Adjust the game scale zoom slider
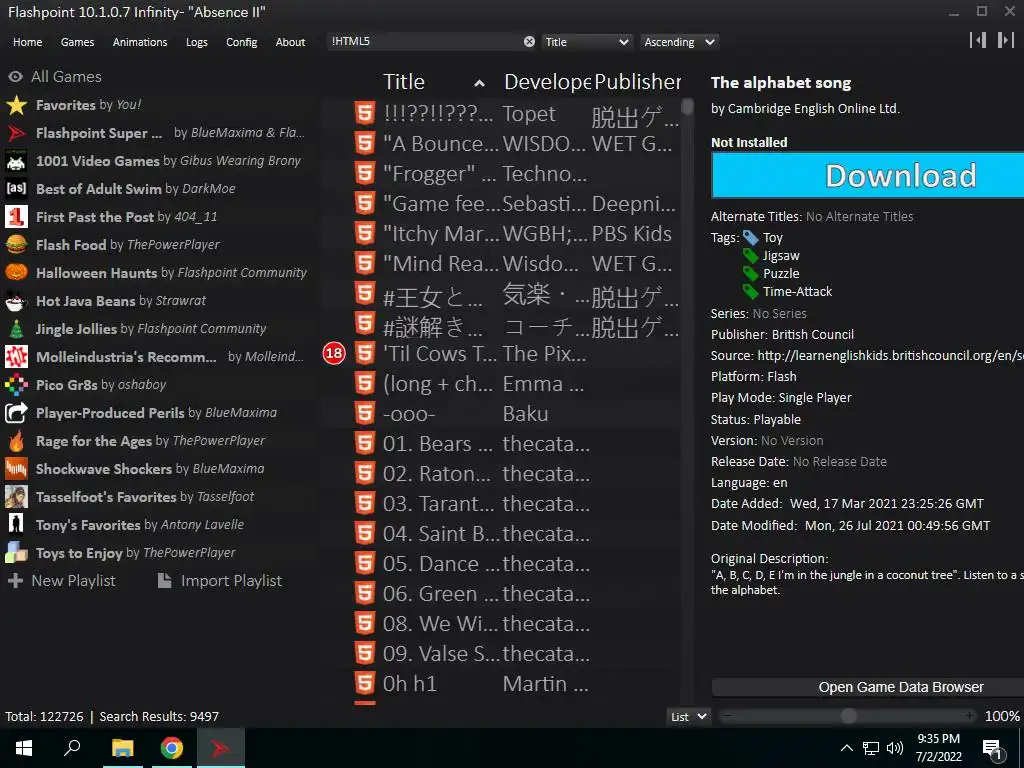Image resolution: width=1024 pixels, height=768 pixels. coord(848,716)
